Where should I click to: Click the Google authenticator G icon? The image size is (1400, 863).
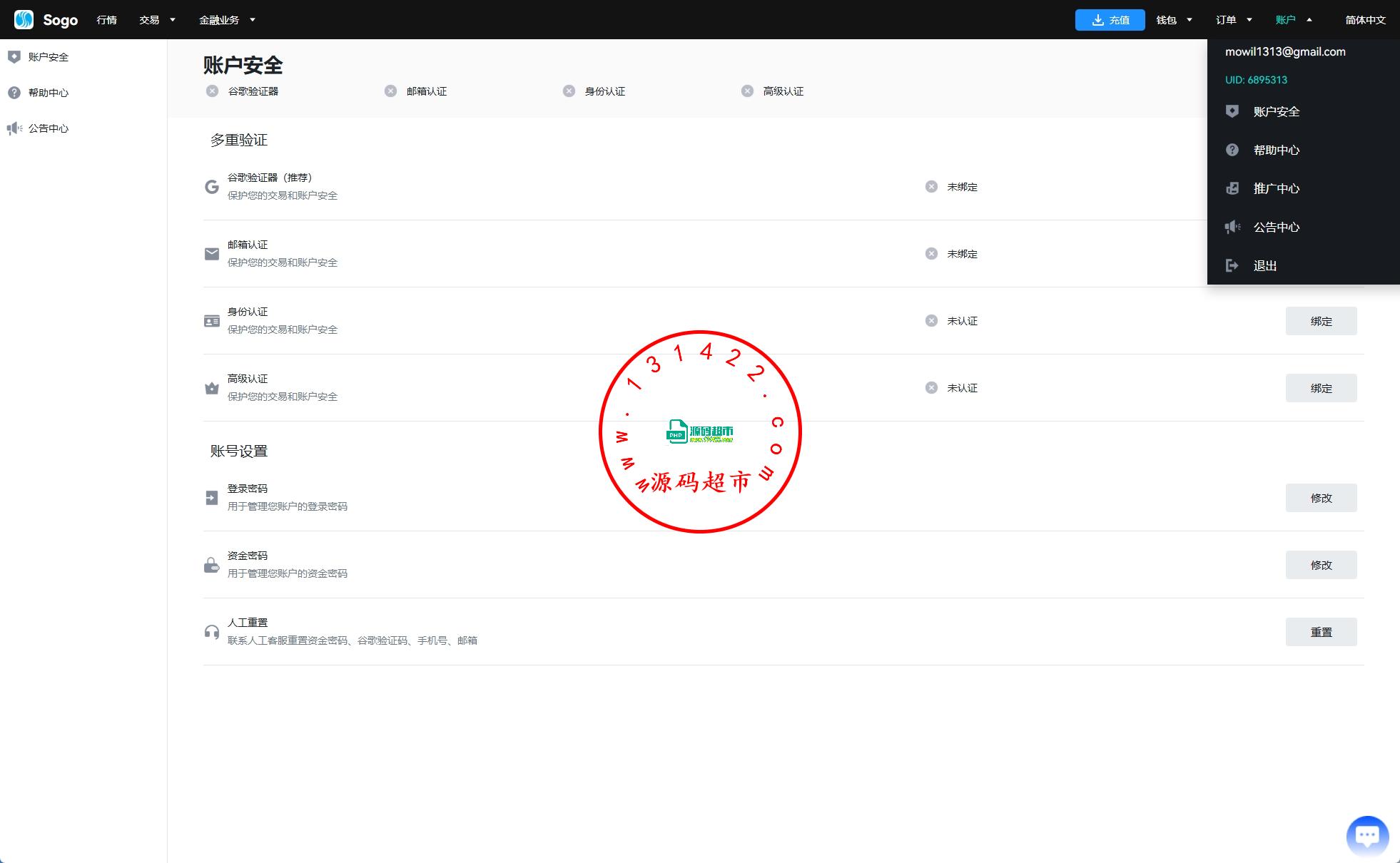click(212, 187)
